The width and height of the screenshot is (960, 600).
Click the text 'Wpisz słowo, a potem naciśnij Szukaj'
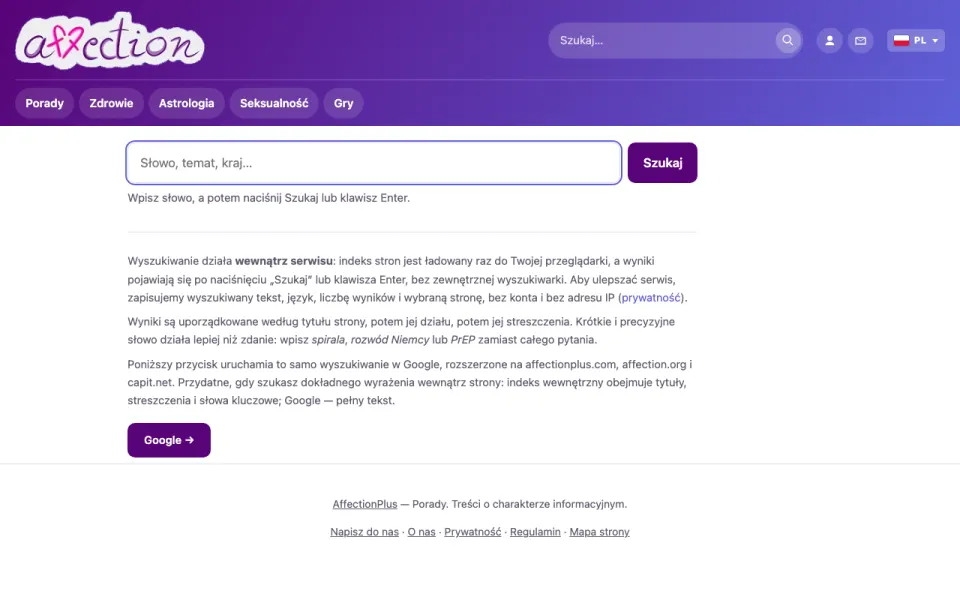coord(223,198)
